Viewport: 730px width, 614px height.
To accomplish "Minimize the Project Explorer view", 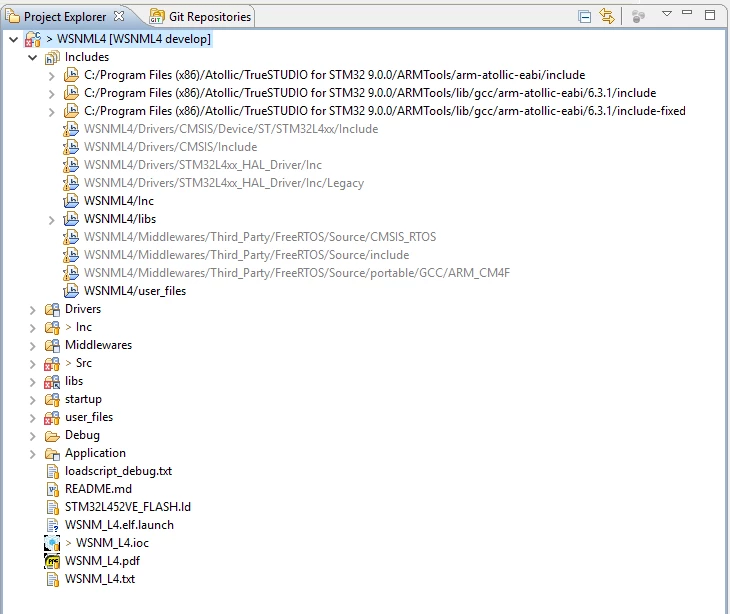I will pyautogui.click(x=687, y=13).
